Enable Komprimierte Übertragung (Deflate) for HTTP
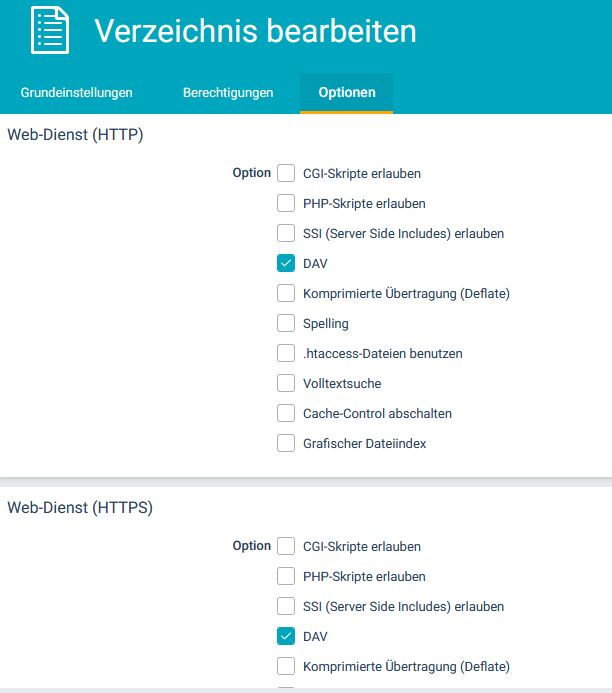The width and height of the screenshot is (612, 693). pyautogui.click(x=286, y=293)
